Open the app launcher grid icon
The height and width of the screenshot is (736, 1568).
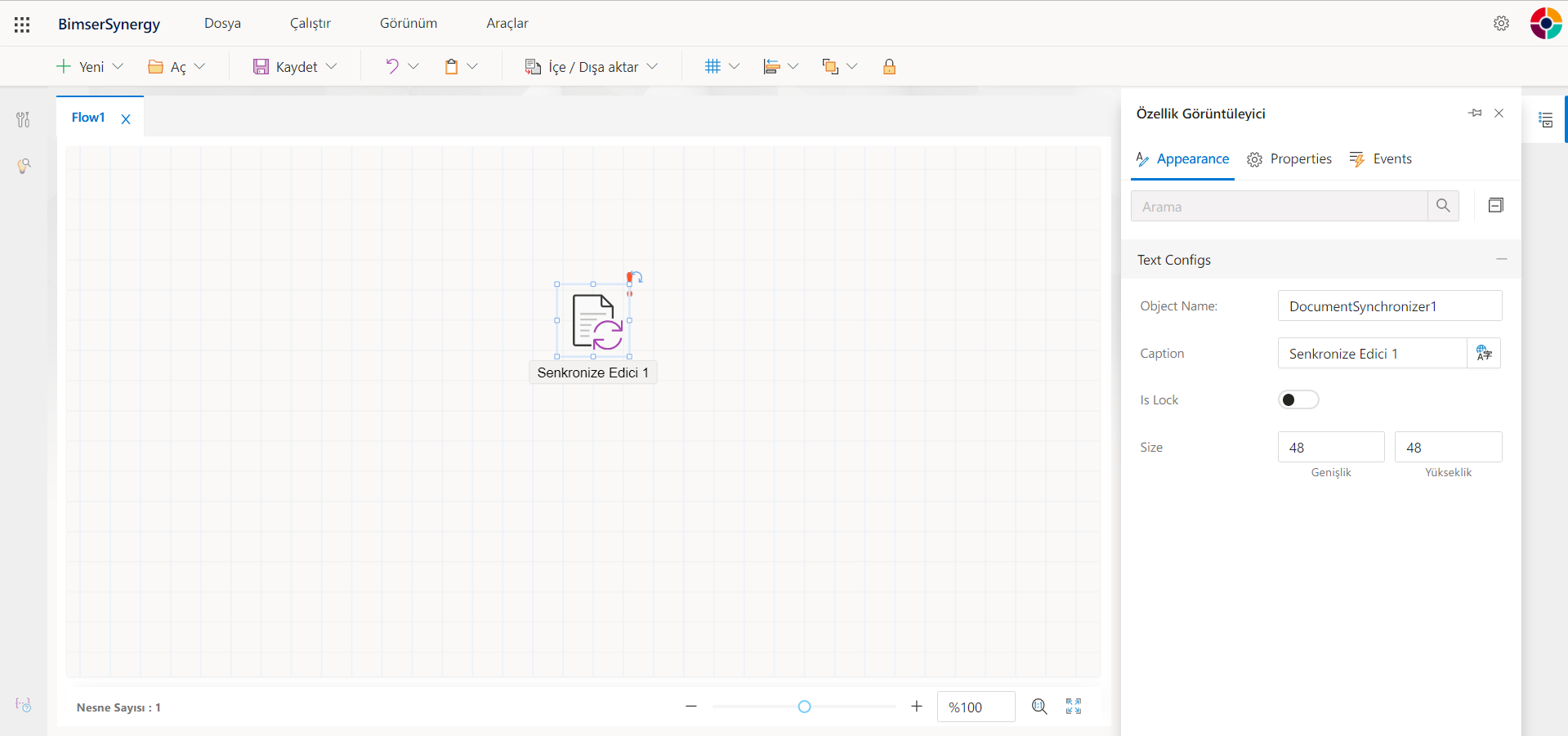(22, 25)
